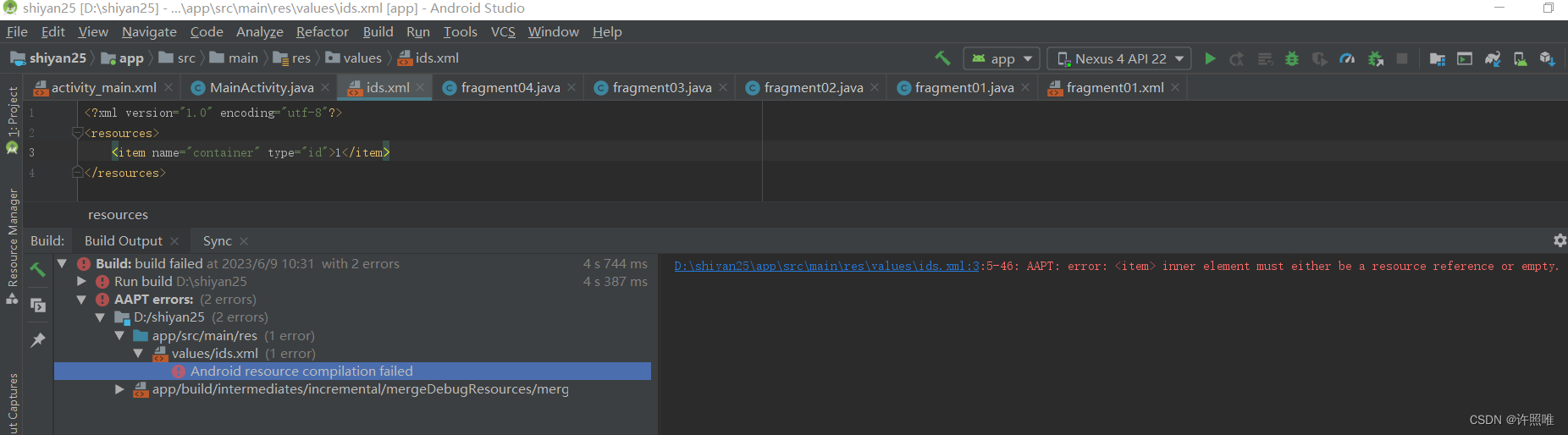Viewport: 1568px width, 435px height.
Task: Switch to the activity_main.xml tab
Action: pyautogui.click(x=103, y=87)
